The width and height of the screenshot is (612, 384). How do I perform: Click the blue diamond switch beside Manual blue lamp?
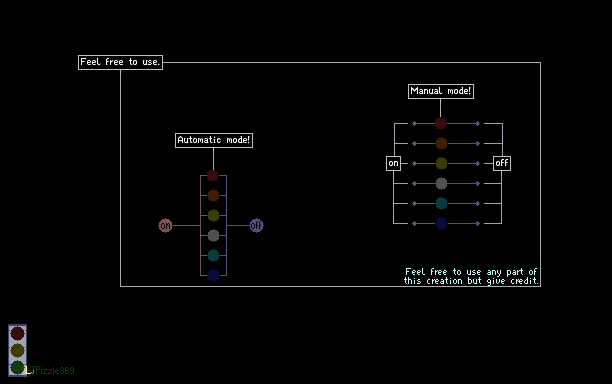point(478,223)
